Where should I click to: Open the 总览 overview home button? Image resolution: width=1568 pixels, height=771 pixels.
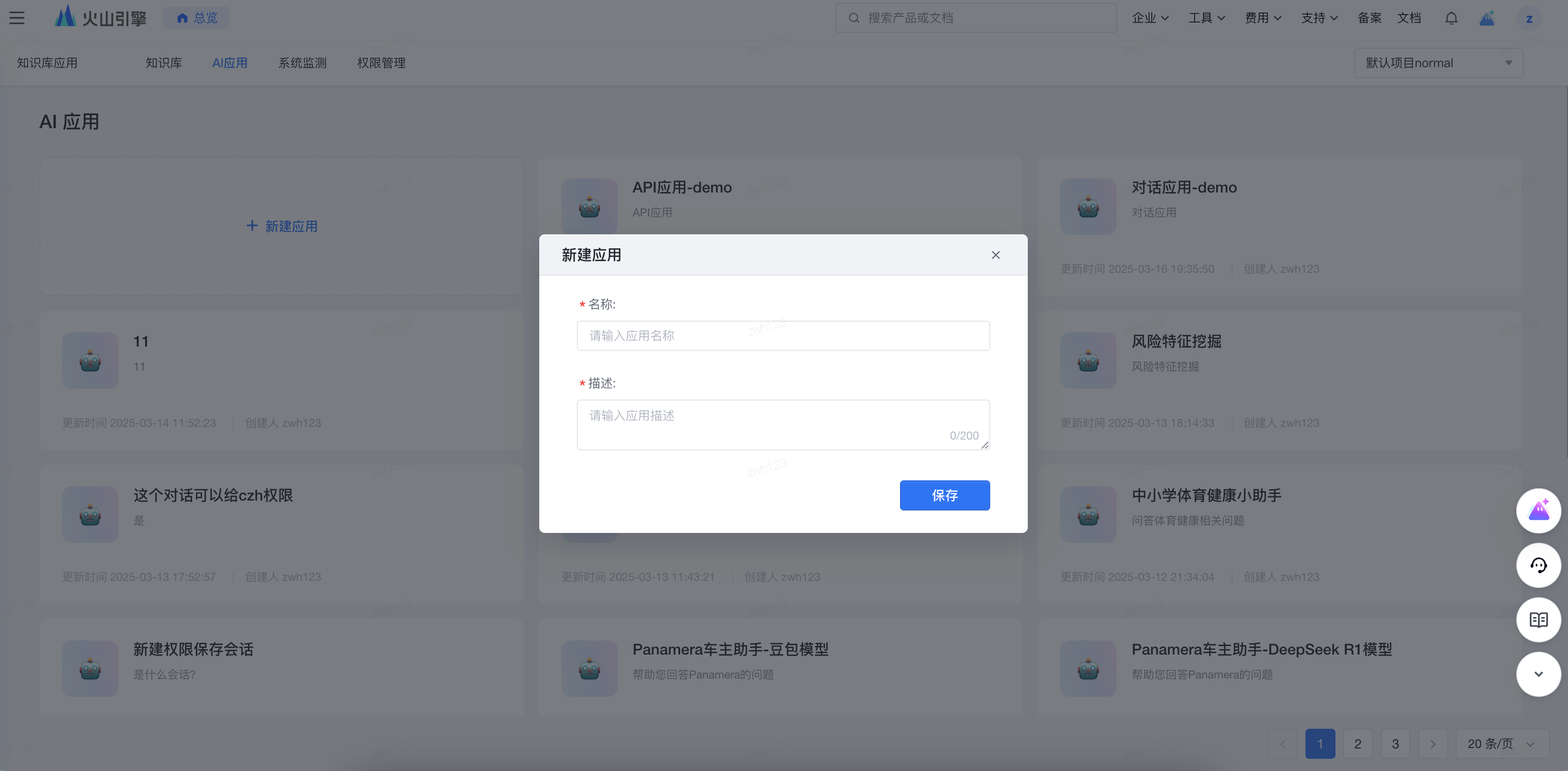[x=197, y=18]
